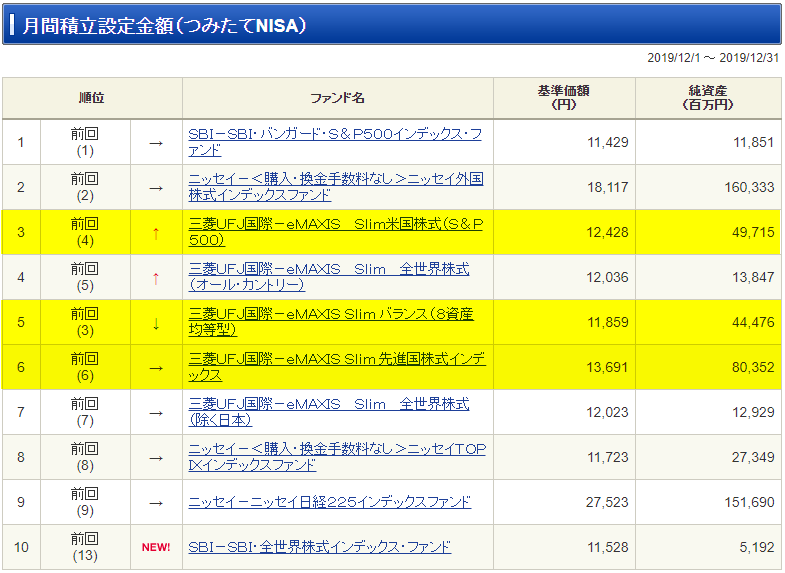Click the ファンド名 column header
The height and width of the screenshot is (573, 785).
point(338,98)
